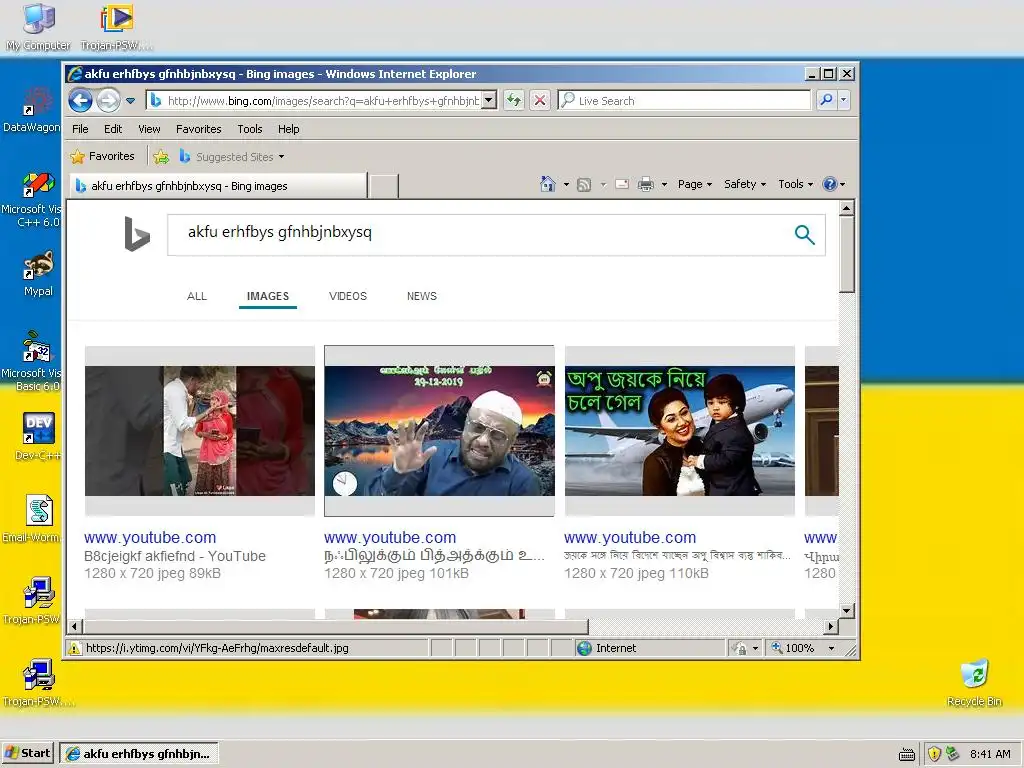Screen dimensions: 1024x768
Task: Open the B8cjeigkf akfiefnd thumbnail image
Action: (200, 431)
